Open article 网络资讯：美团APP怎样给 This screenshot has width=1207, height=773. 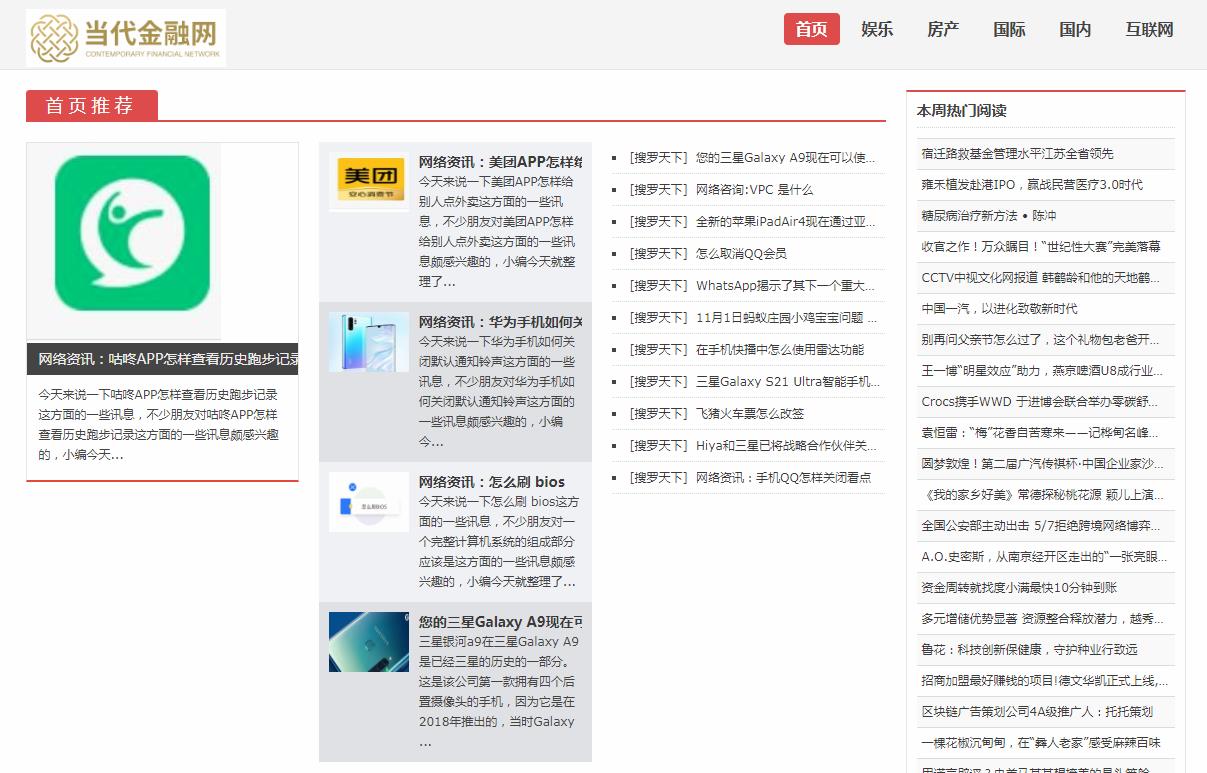[x=500, y=162]
